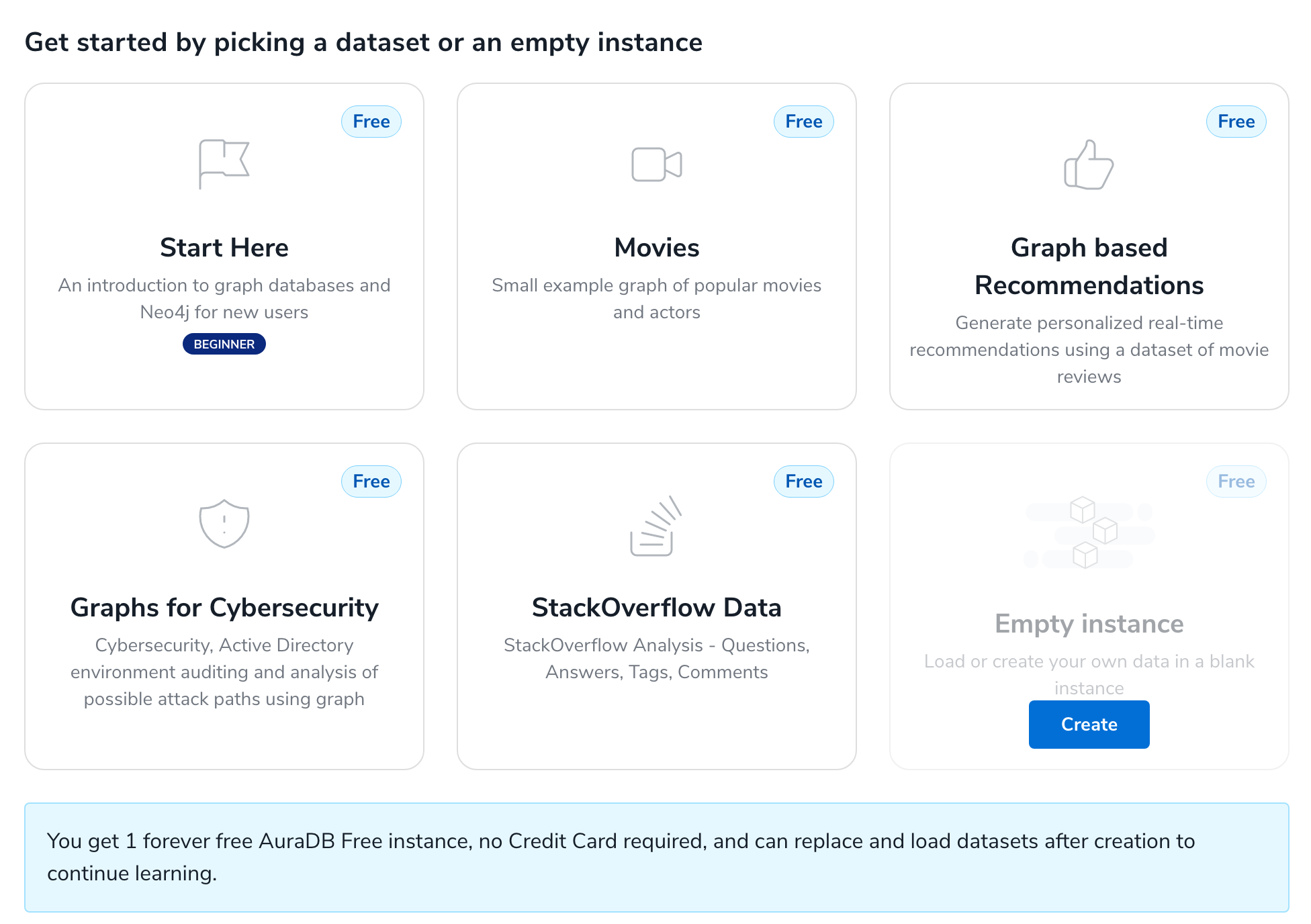Image resolution: width=1311 pixels, height=924 pixels.
Task: Select the Start Here dataset title
Action: coord(224,248)
